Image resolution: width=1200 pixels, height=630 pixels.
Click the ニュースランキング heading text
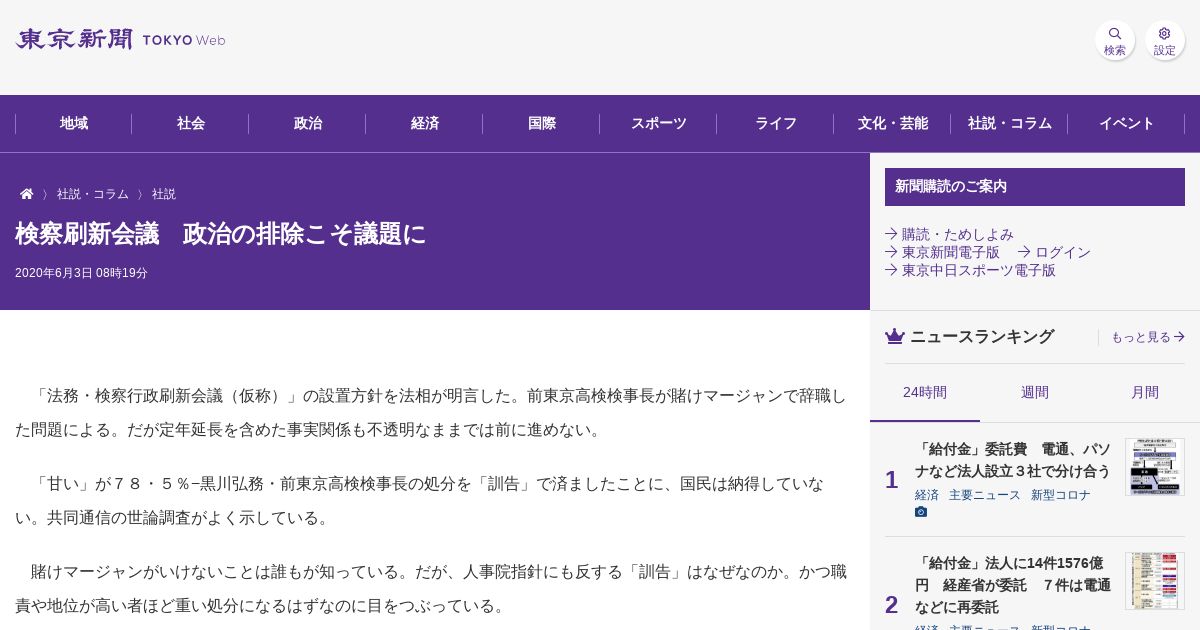pos(982,337)
